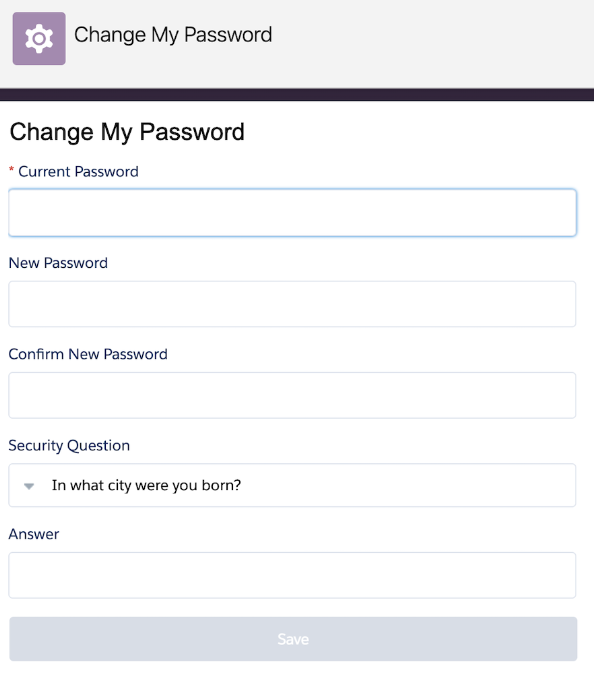
Task: Click the purple gear settings icon
Action: (x=39, y=38)
